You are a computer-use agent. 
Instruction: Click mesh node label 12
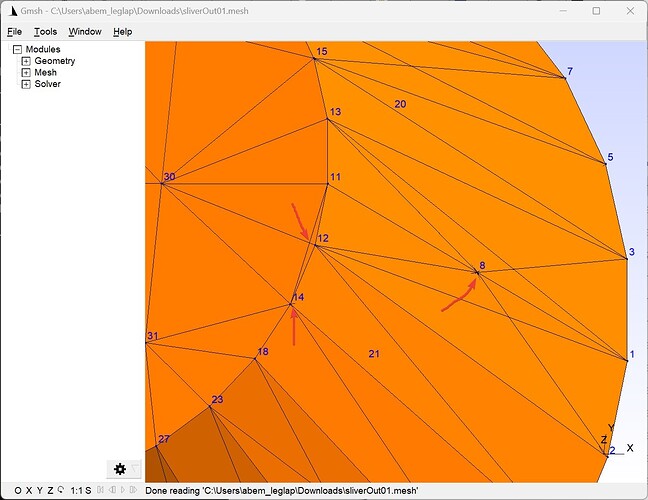[323, 238]
